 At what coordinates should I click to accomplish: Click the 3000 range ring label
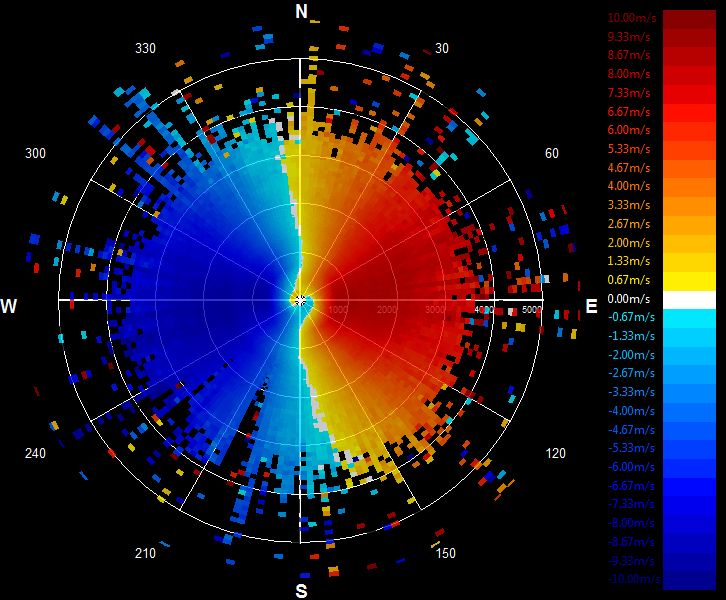(x=435, y=310)
